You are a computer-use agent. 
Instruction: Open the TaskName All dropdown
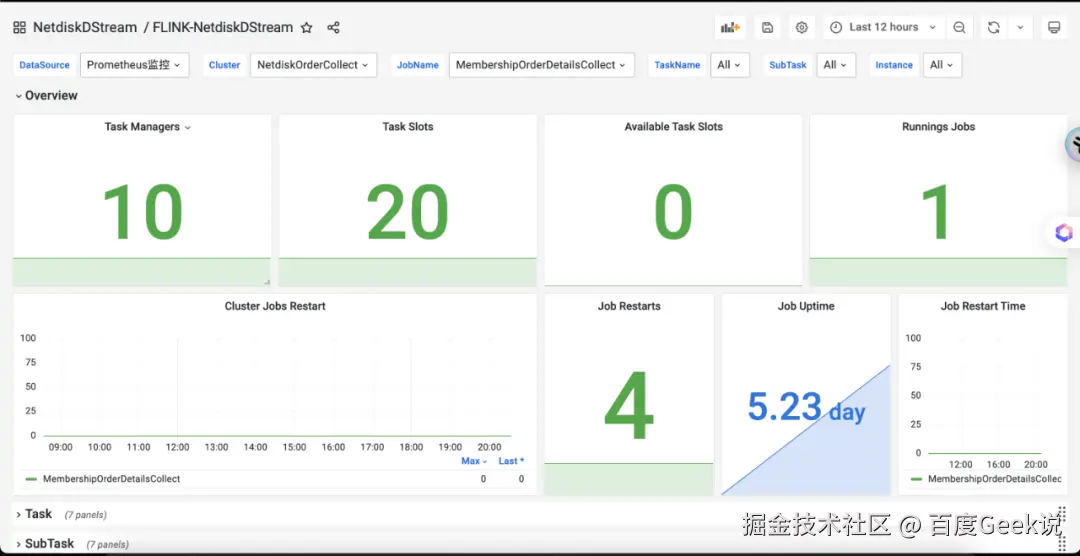click(x=729, y=65)
